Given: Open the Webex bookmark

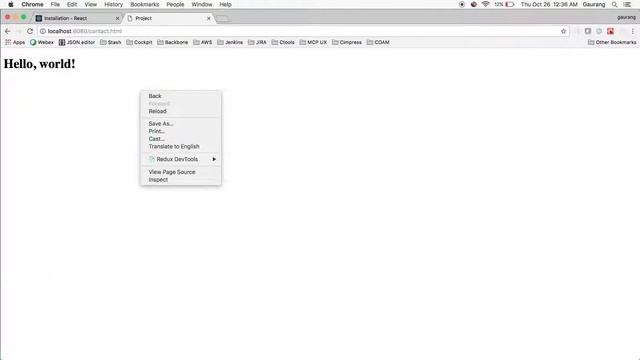Looking at the screenshot, I should [42, 42].
